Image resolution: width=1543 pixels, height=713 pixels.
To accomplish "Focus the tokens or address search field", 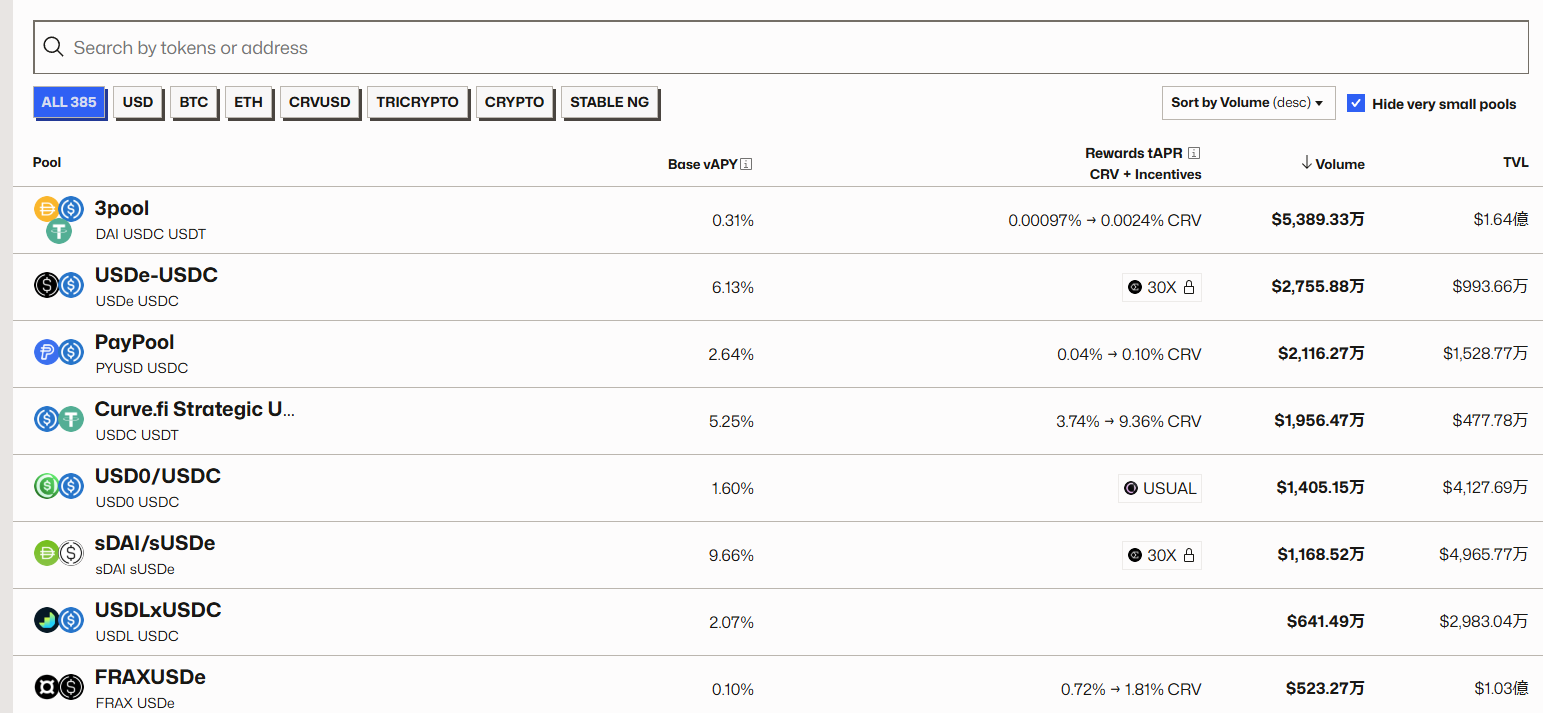I will click(780, 48).
